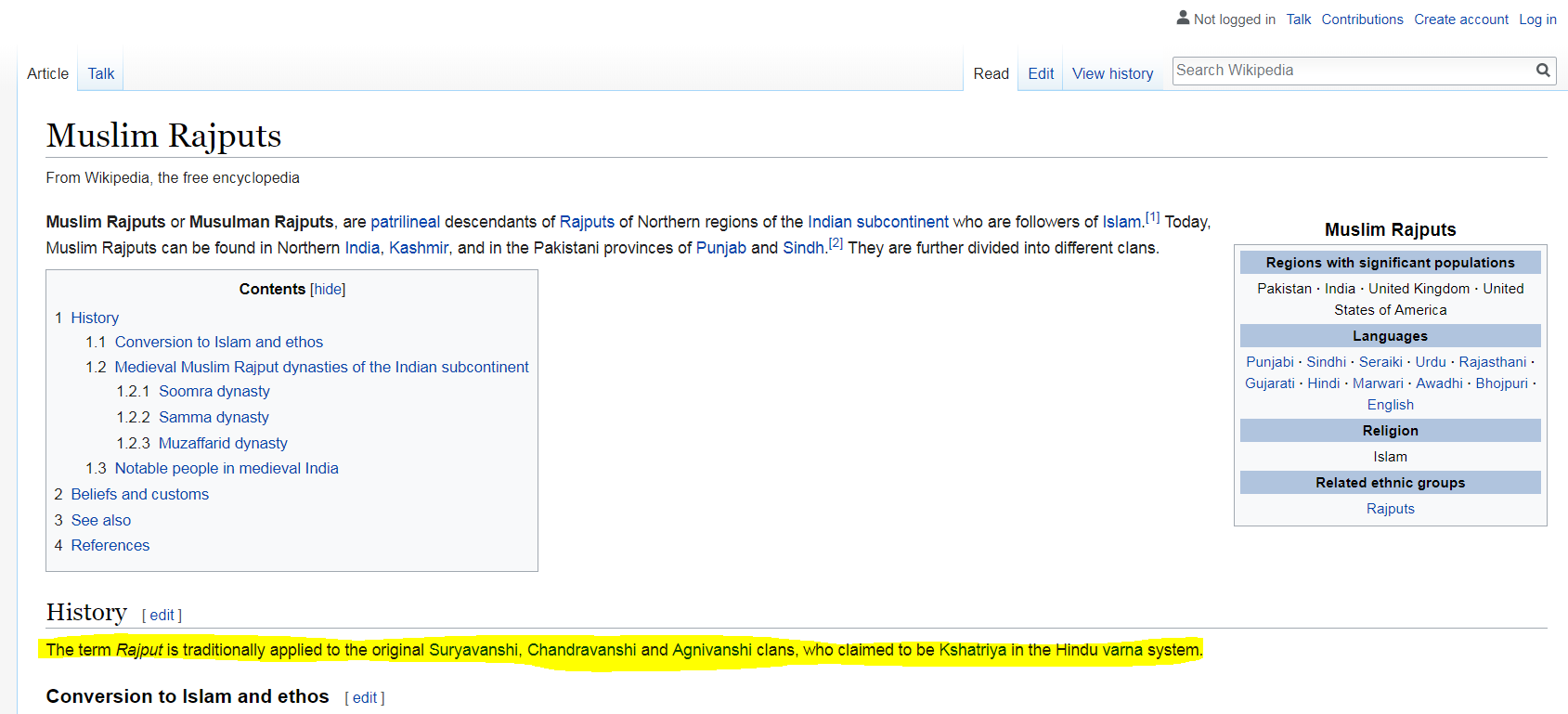Open Rajputs link in intro paragraph
The width and height of the screenshot is (1568, 714).
click(587, 222)
